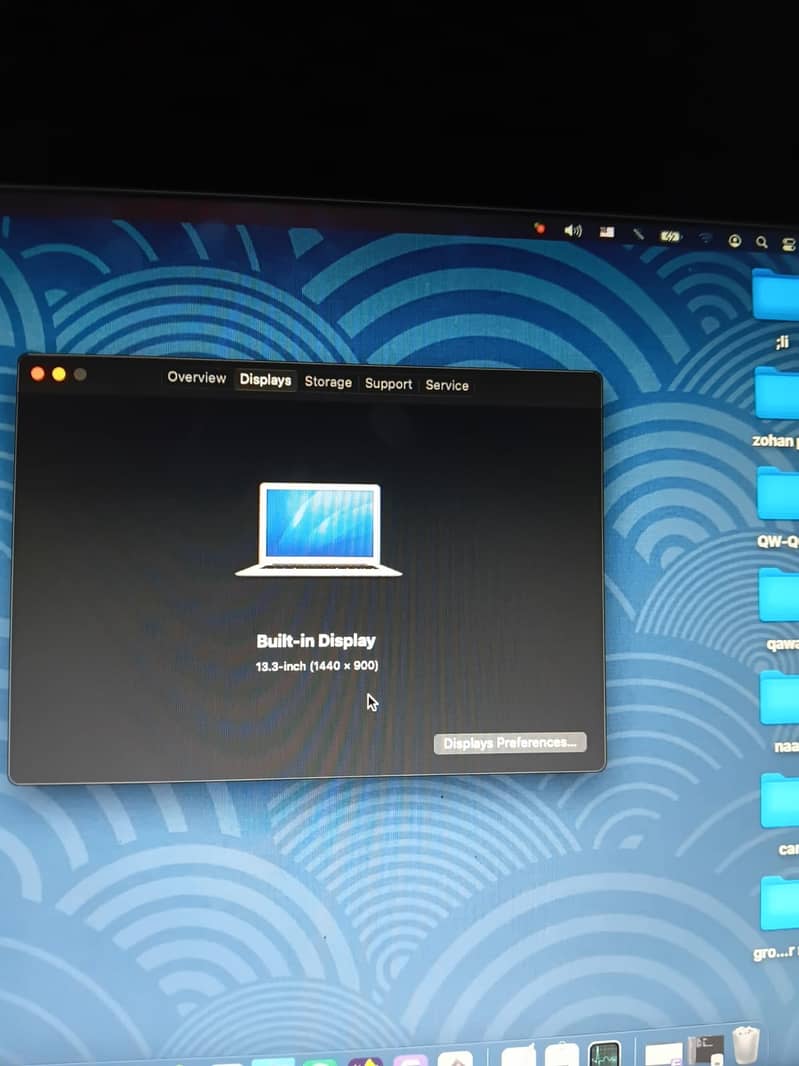
Task: Open the volume menu bar icon
Action: [573, 231]
